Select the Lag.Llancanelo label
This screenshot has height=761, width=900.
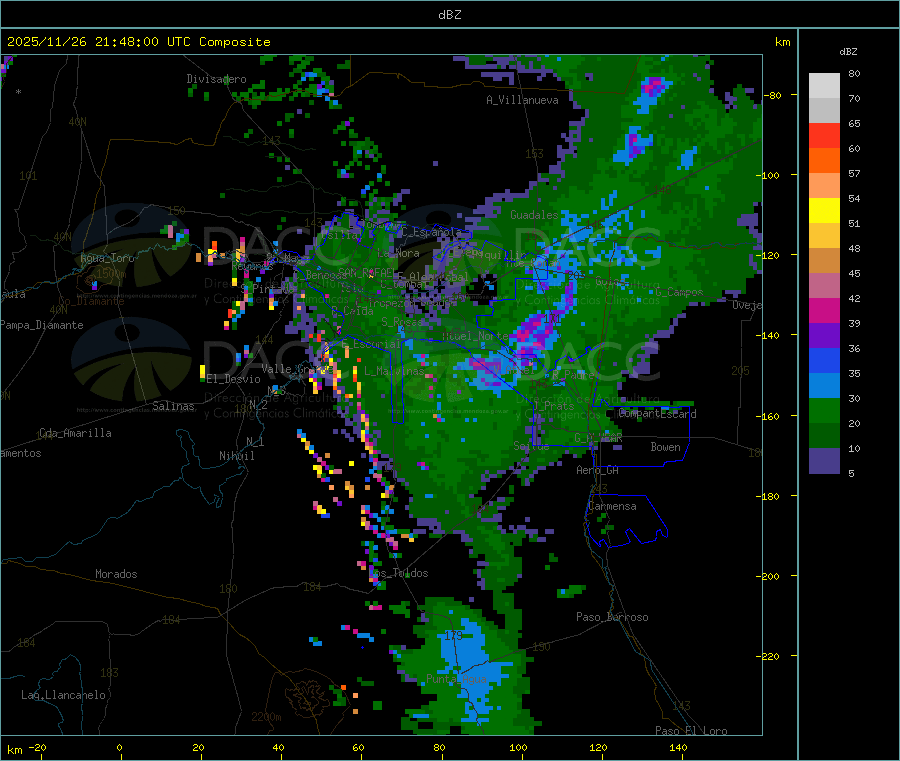pos(63,695)
